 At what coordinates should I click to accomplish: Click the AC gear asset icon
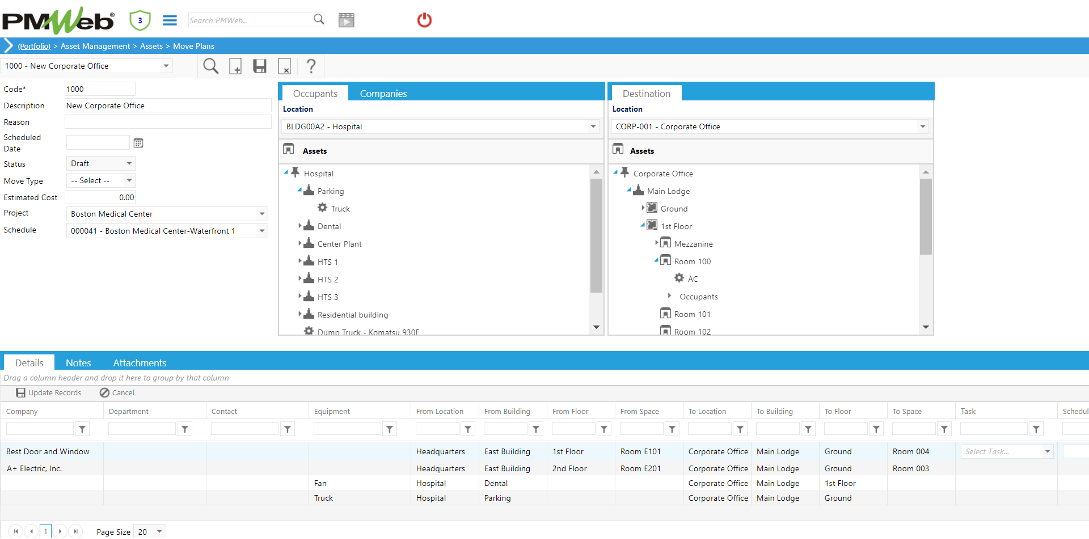pyautogui.click(x=679, y=278)
